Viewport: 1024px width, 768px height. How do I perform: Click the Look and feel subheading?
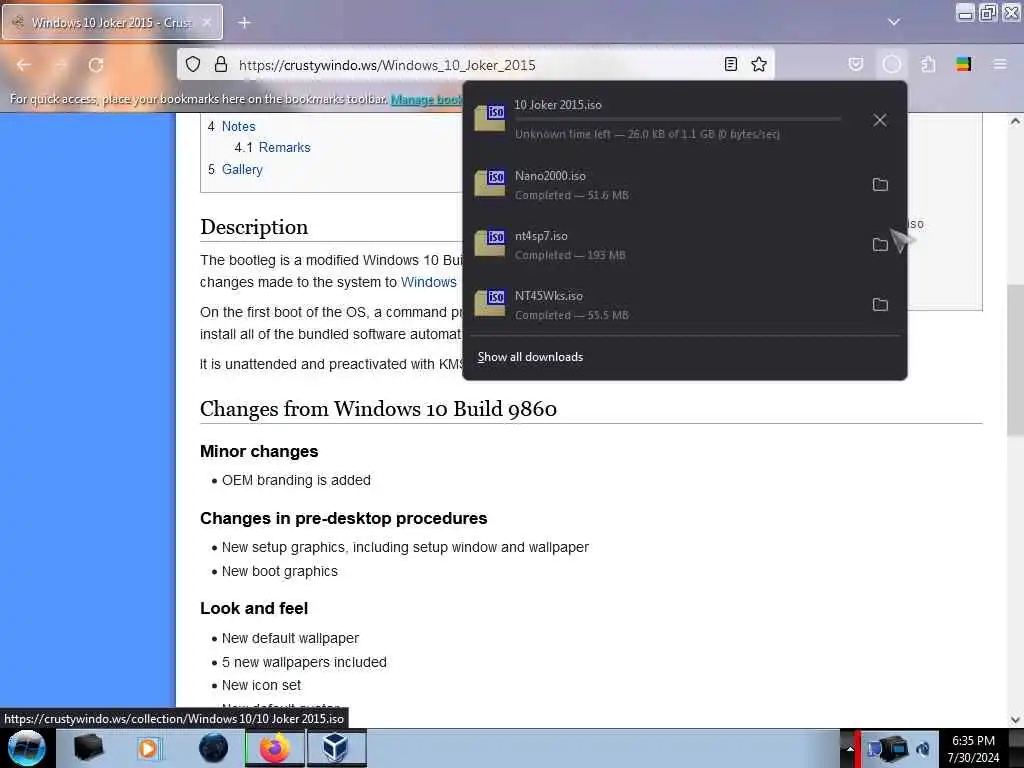[254, 608]
